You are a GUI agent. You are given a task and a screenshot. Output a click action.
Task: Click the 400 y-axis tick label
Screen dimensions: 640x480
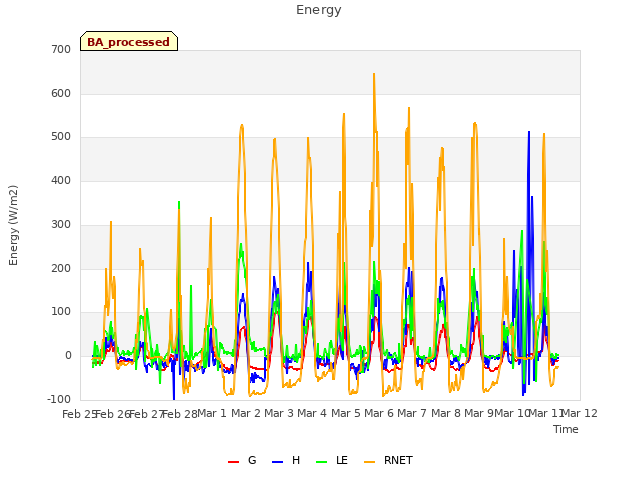click(61, 181)
